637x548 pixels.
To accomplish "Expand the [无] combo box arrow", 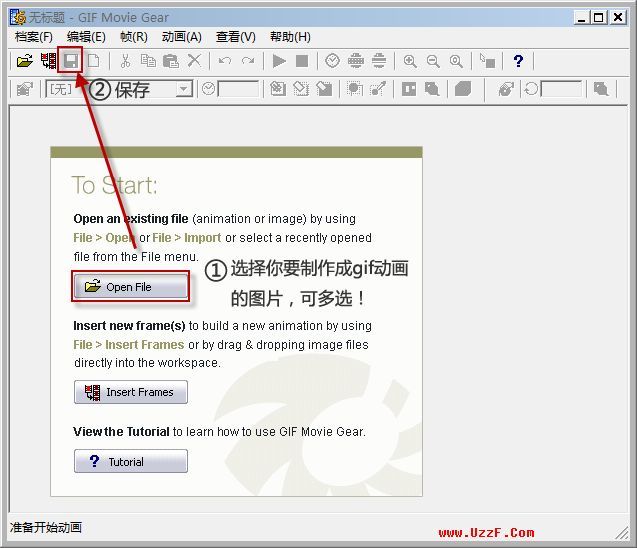I will coord(184,89).
